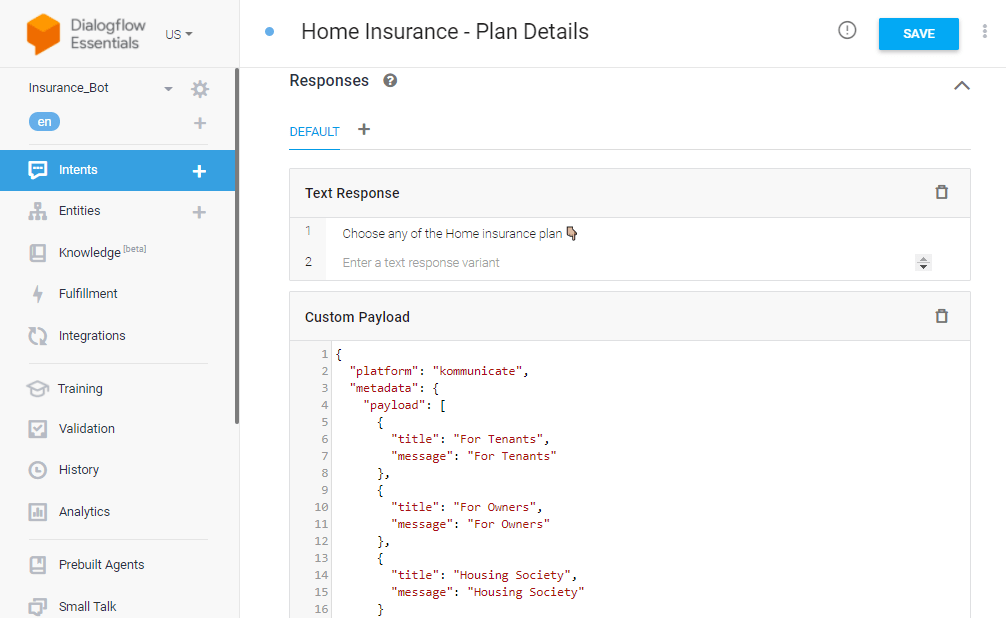Open the US region dropdown
Screen dimensions: 1006x618
pyautogui.click(x=178, y=34)
